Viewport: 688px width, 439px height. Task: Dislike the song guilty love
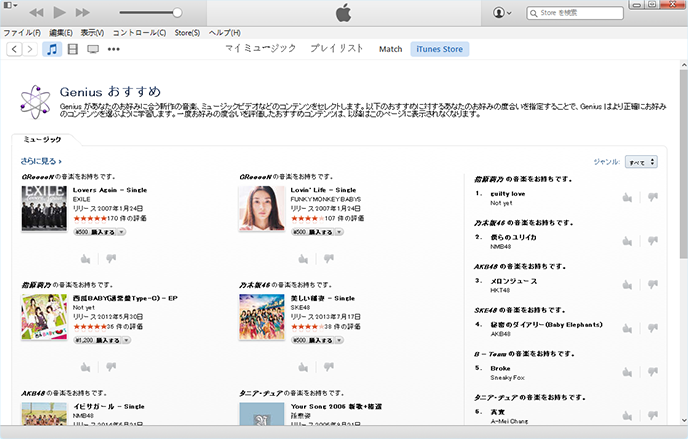tap(653, 197)
